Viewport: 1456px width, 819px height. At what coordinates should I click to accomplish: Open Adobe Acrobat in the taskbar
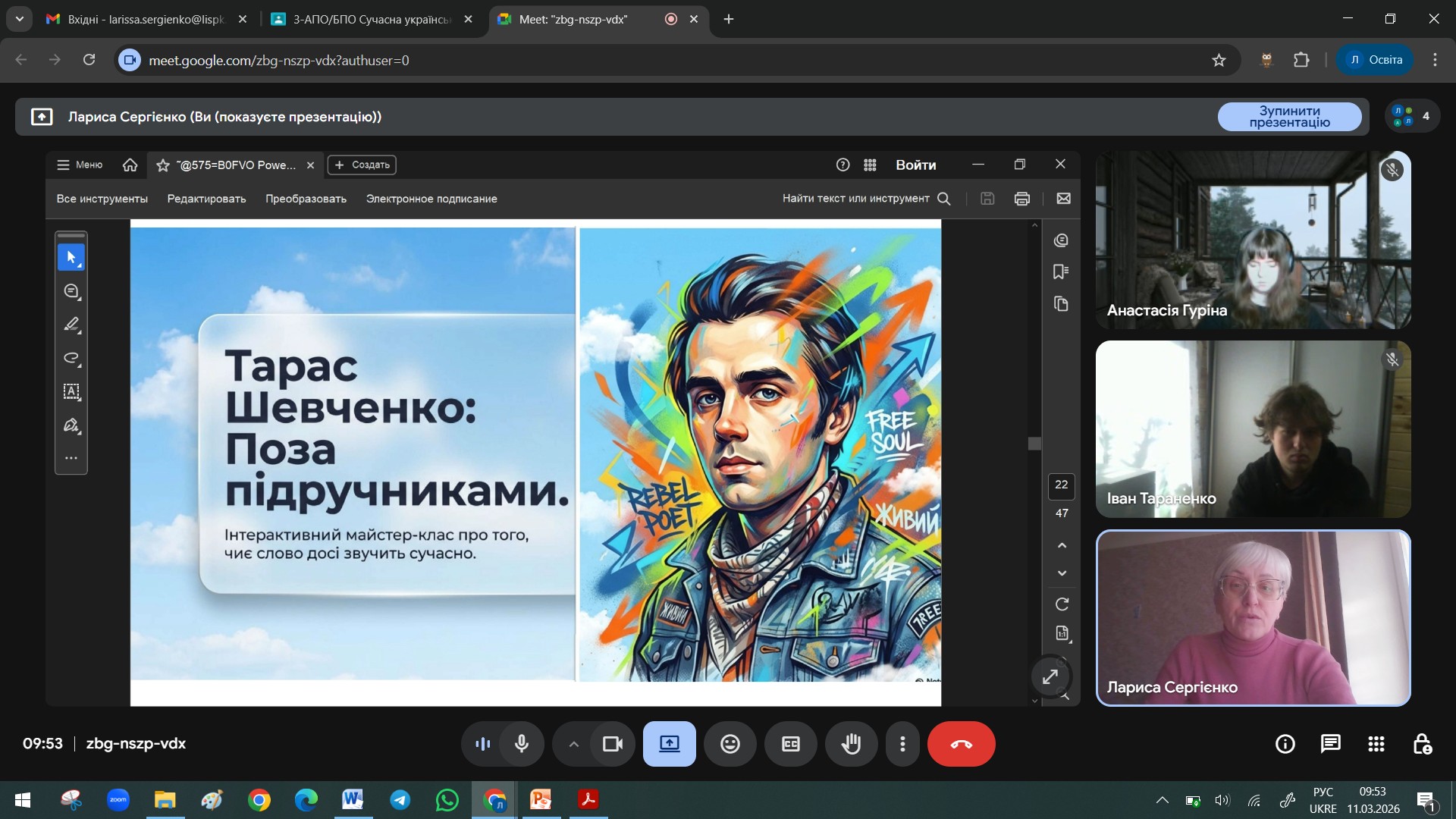tap(588, 799)
